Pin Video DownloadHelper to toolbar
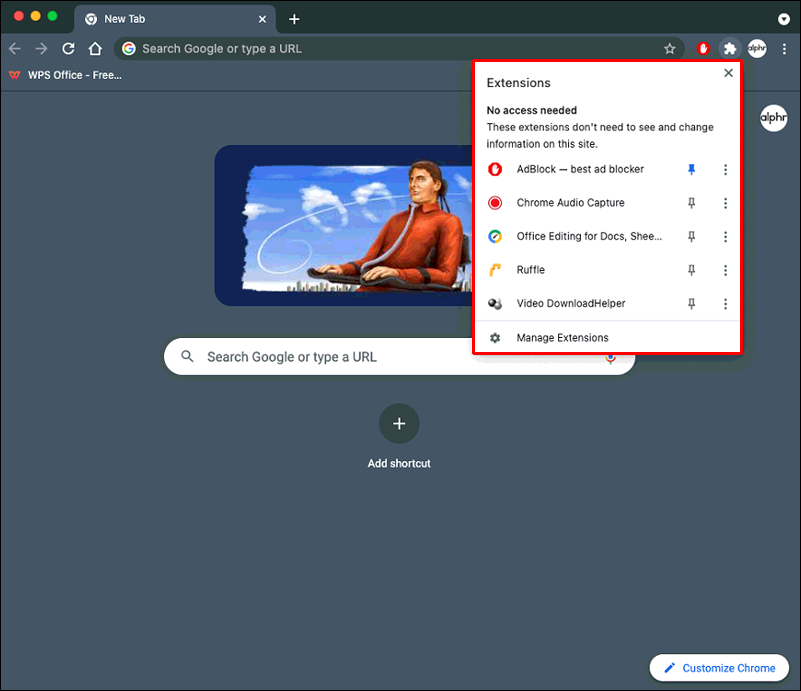 tap(691, 303)
